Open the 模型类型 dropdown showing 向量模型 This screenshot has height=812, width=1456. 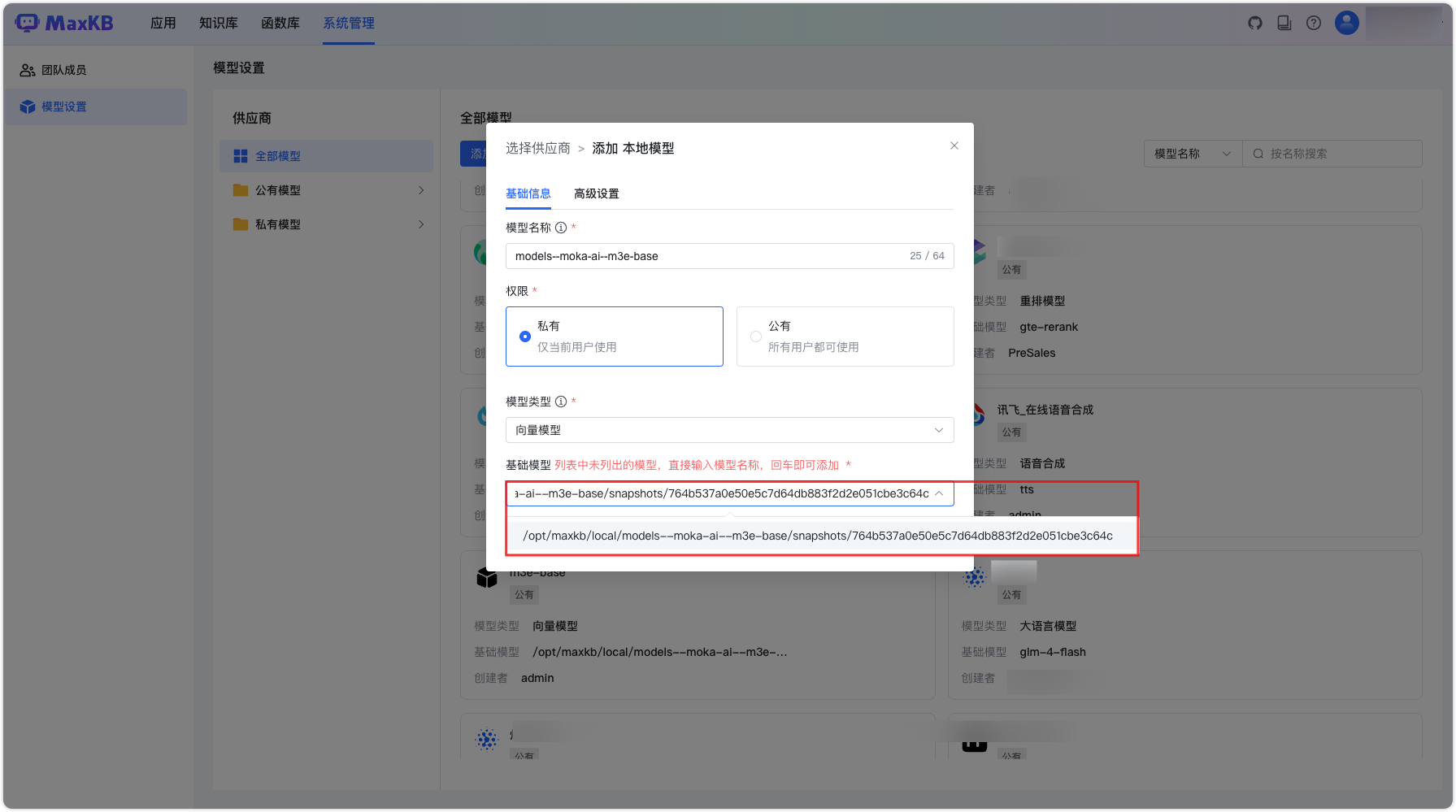(x=730, y=430)
